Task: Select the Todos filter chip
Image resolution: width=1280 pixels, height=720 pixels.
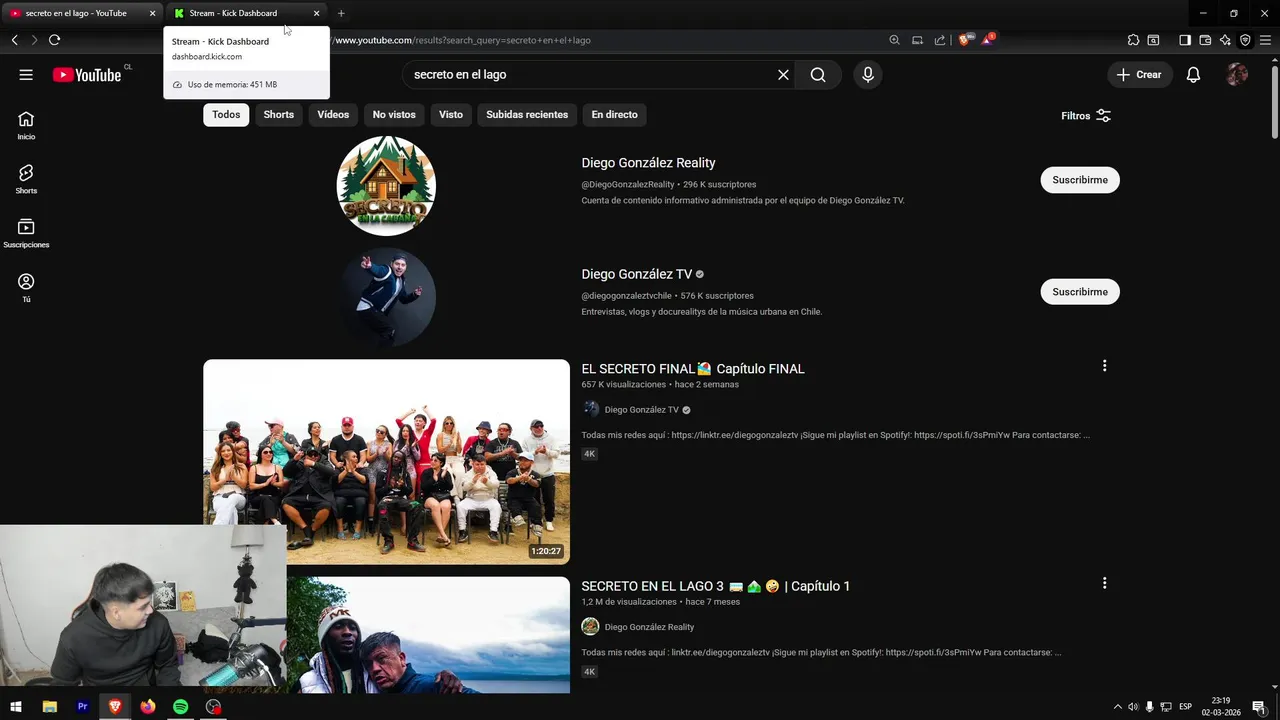Action: (x=226, y=115)
